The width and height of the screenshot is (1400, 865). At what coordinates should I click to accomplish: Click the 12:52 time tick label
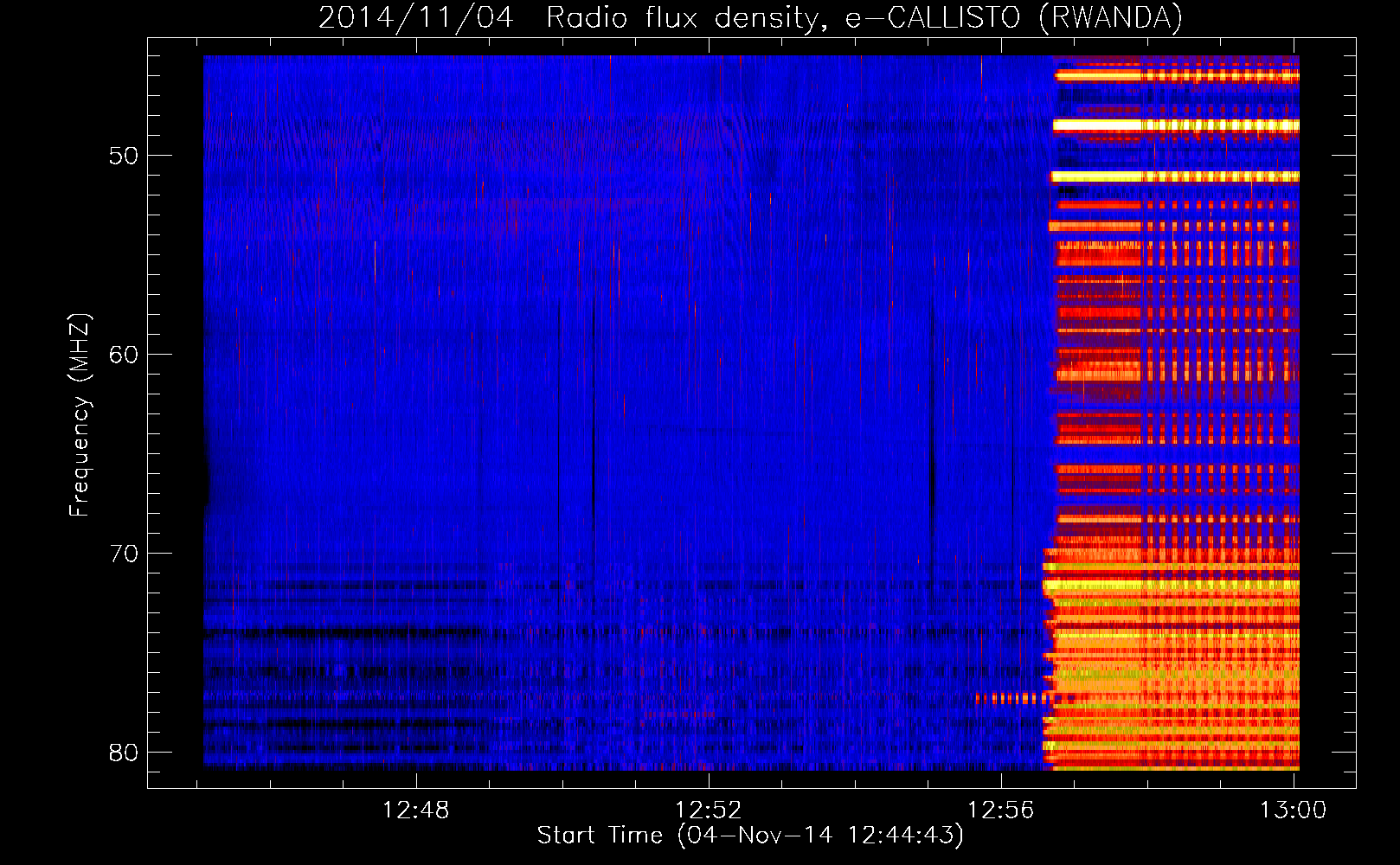[709, 811]
